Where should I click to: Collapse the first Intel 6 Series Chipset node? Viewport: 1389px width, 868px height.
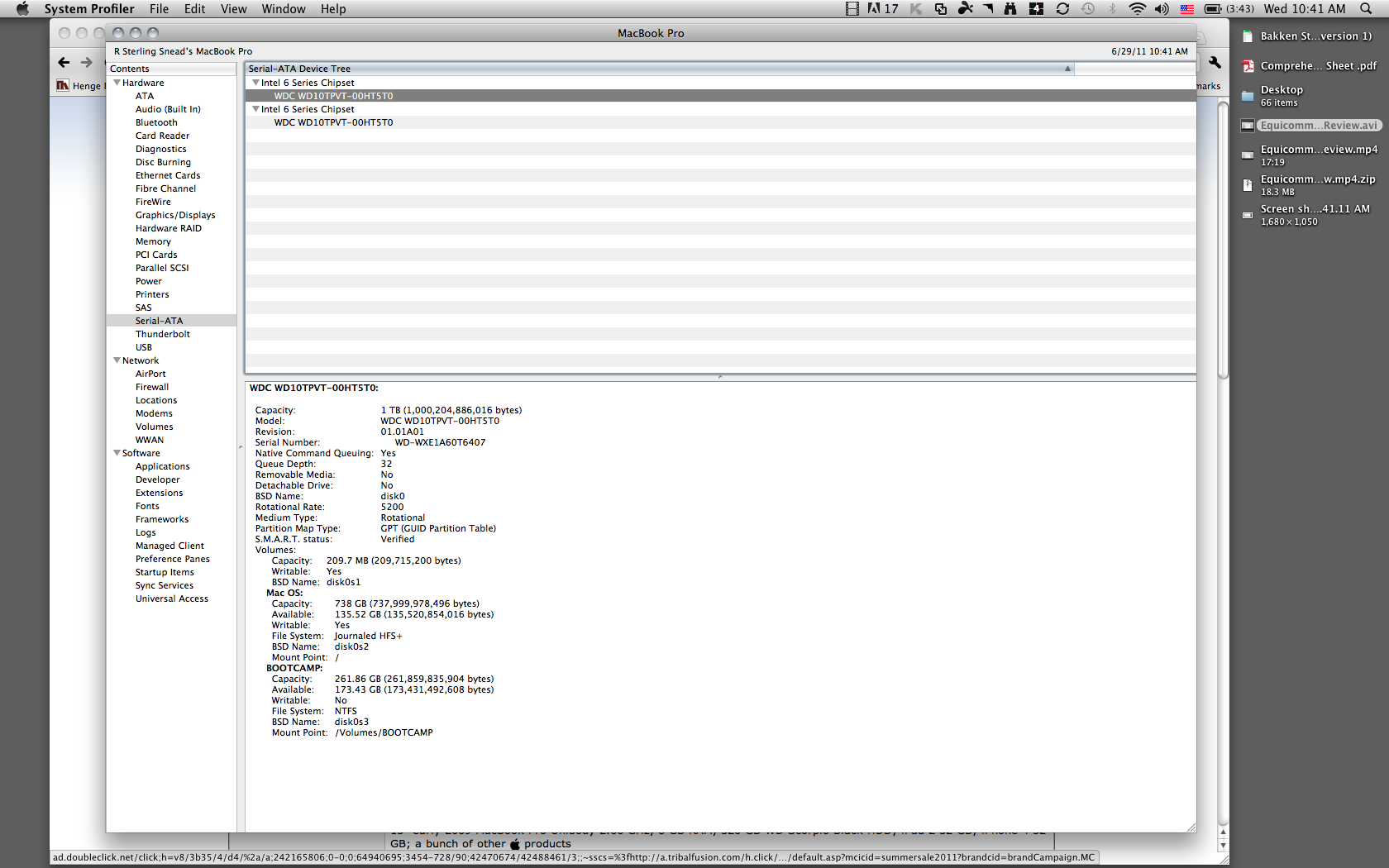(255, 83)
